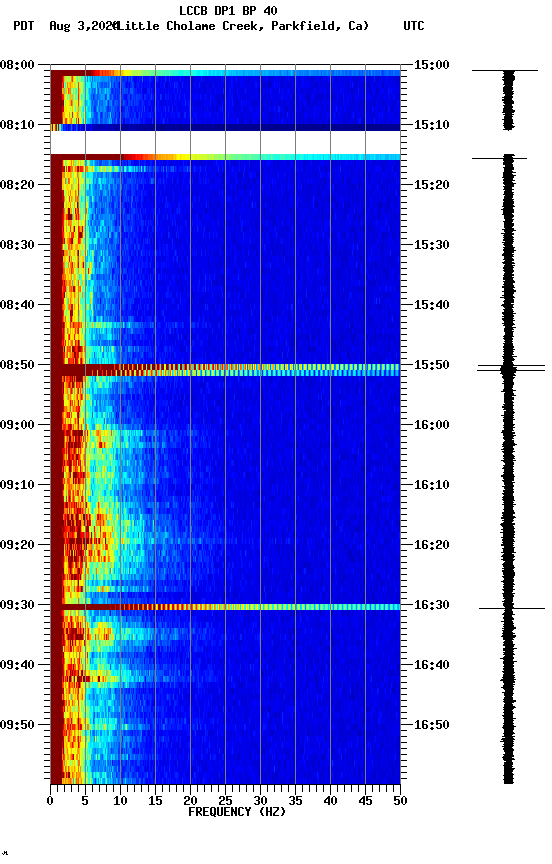
Task: Click the '09:30' PDT time label
Action: coord(17,605)
